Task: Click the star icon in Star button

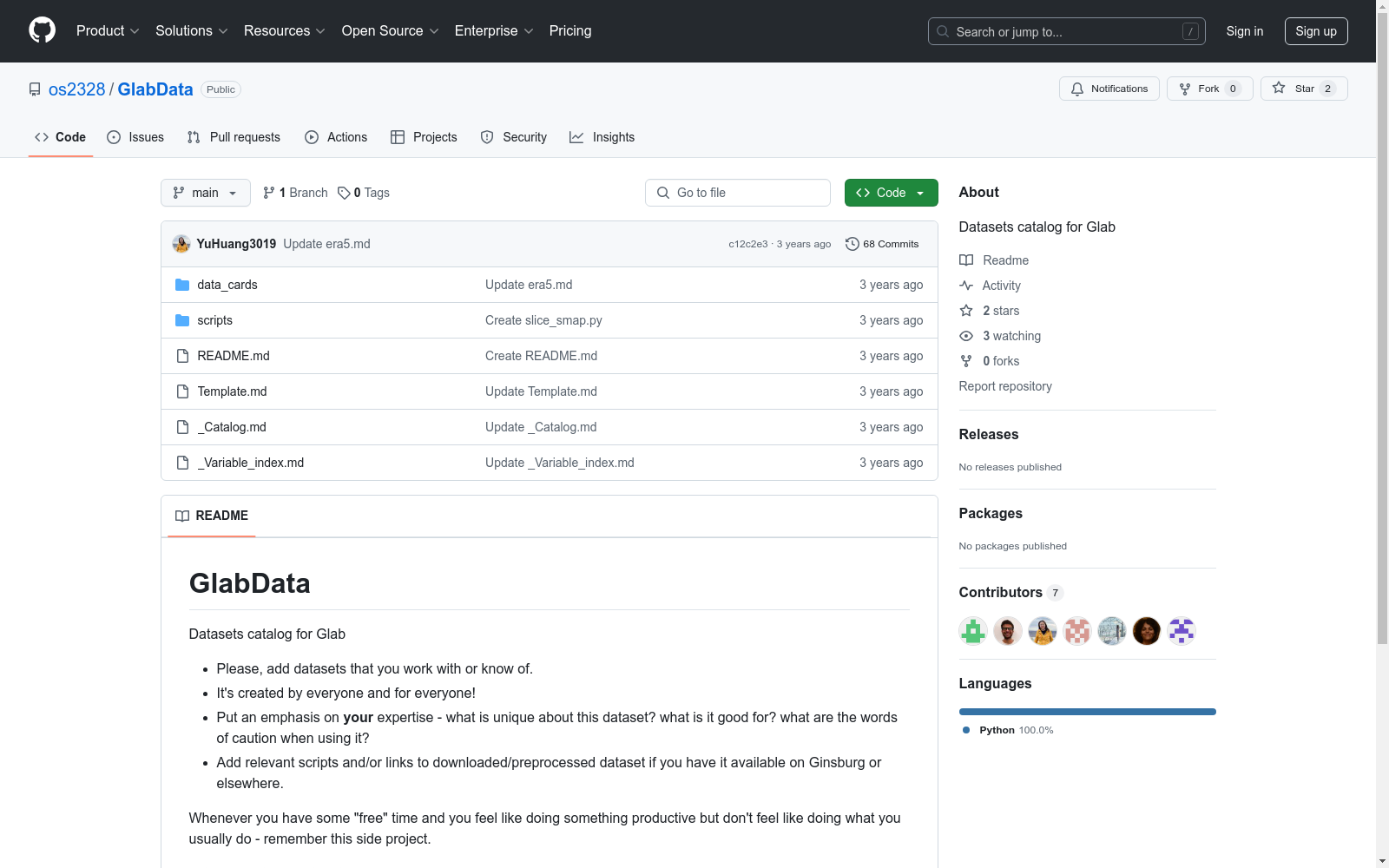Action: point(1279,88)
